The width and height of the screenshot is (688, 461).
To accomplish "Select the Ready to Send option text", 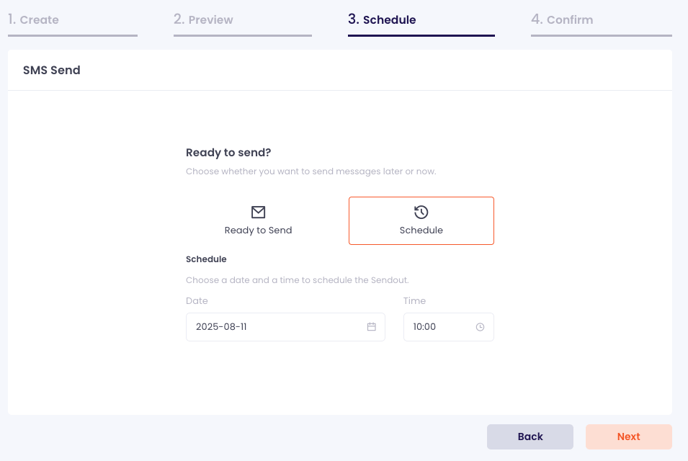I will pos(258,230).
